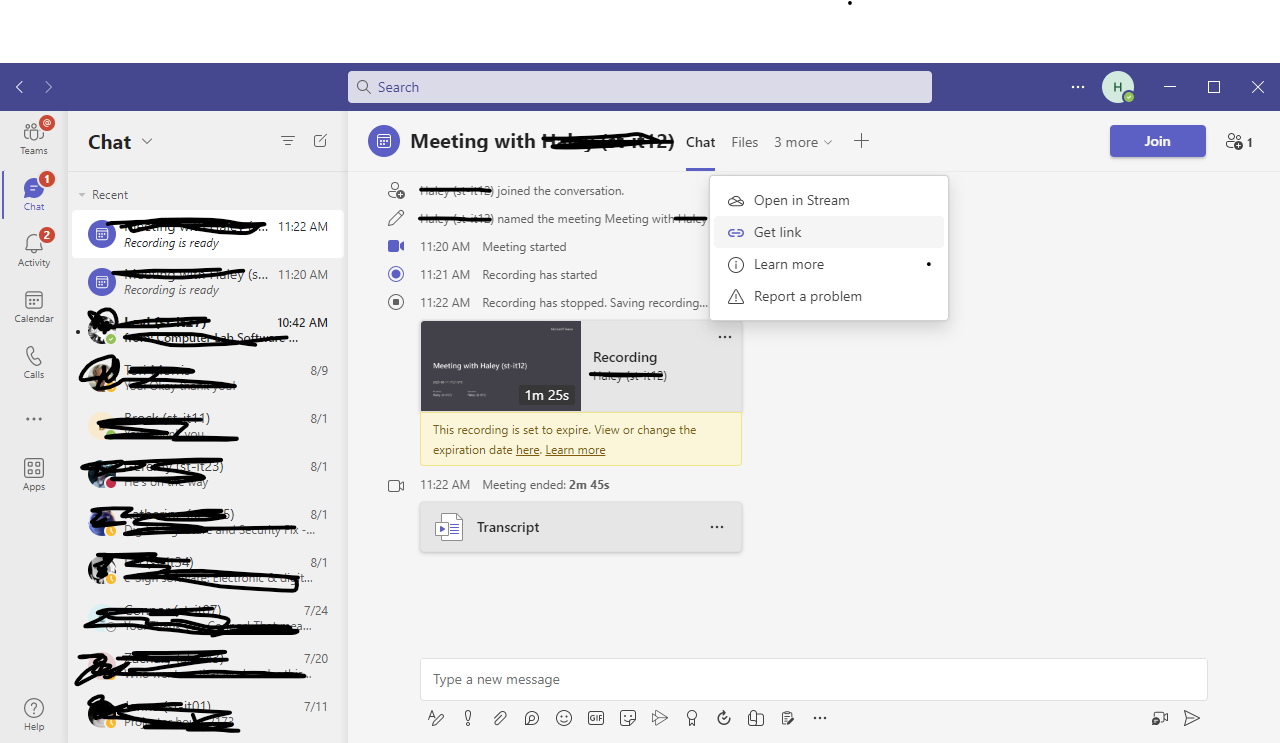Open the 10:42 AM chat
Viewport: 1280px width, 743px height.
pos(208,330)
